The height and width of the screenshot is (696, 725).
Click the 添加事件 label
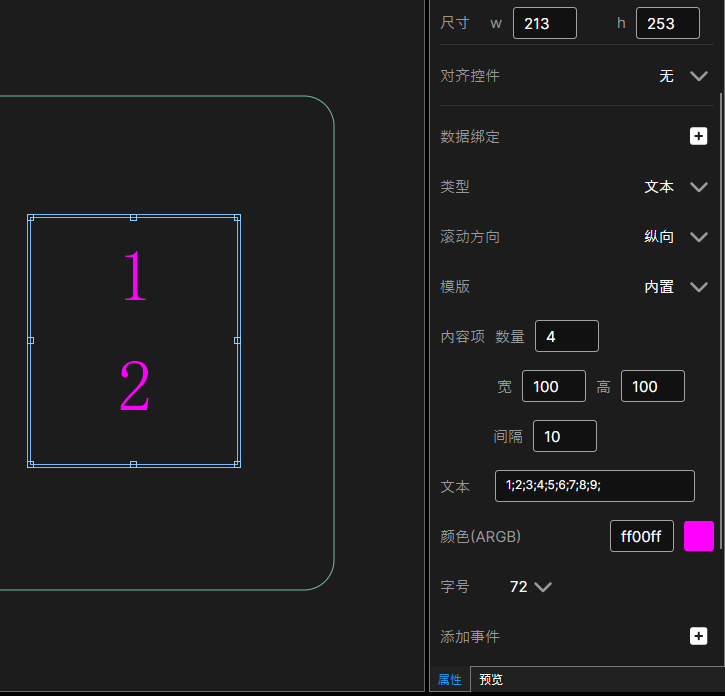click(x=470, y=637)
